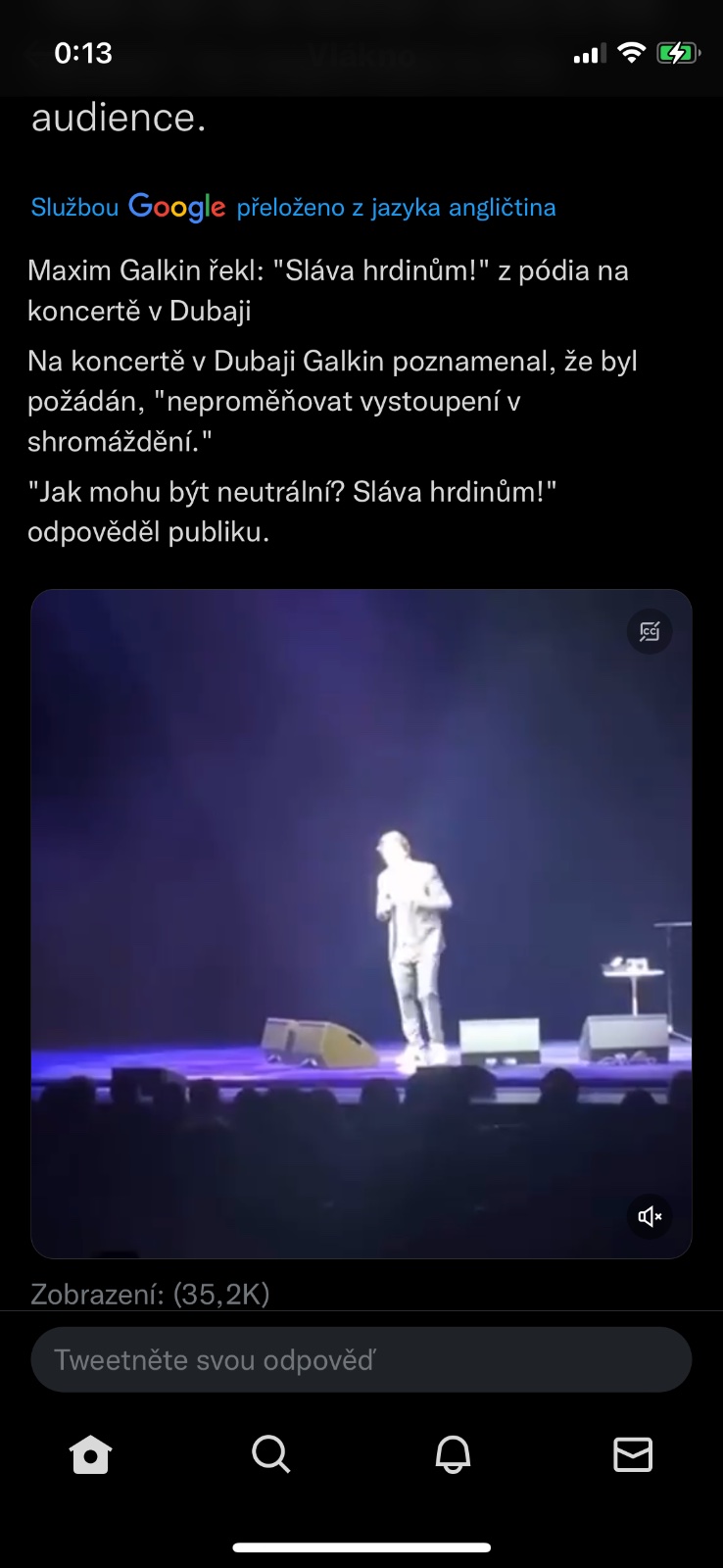723x1568 pixels.
Task: Open the Messages envelope tab
Action: (x=633, y=1454)
